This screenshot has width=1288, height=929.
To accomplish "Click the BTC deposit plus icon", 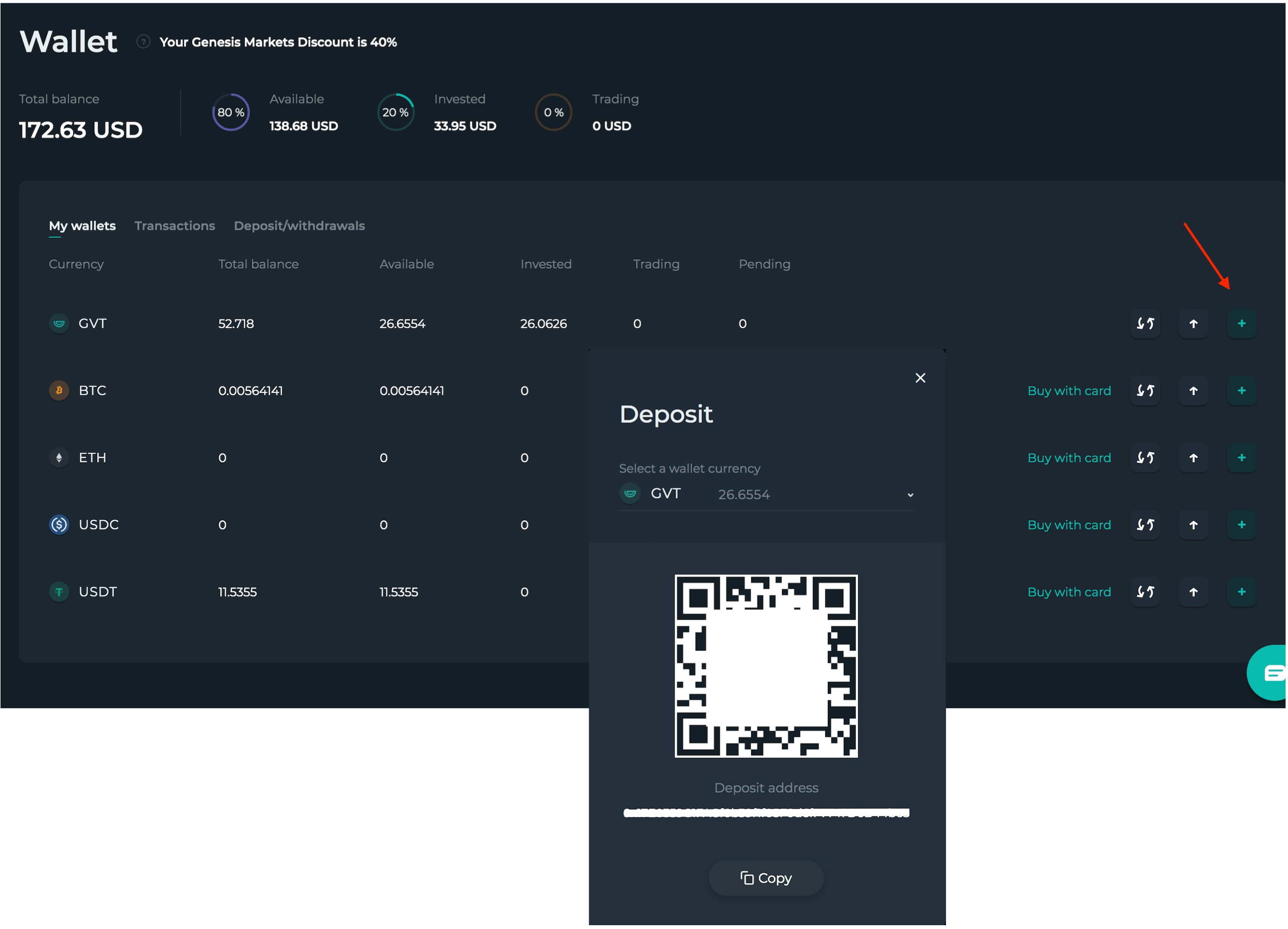I will 1241,391.
